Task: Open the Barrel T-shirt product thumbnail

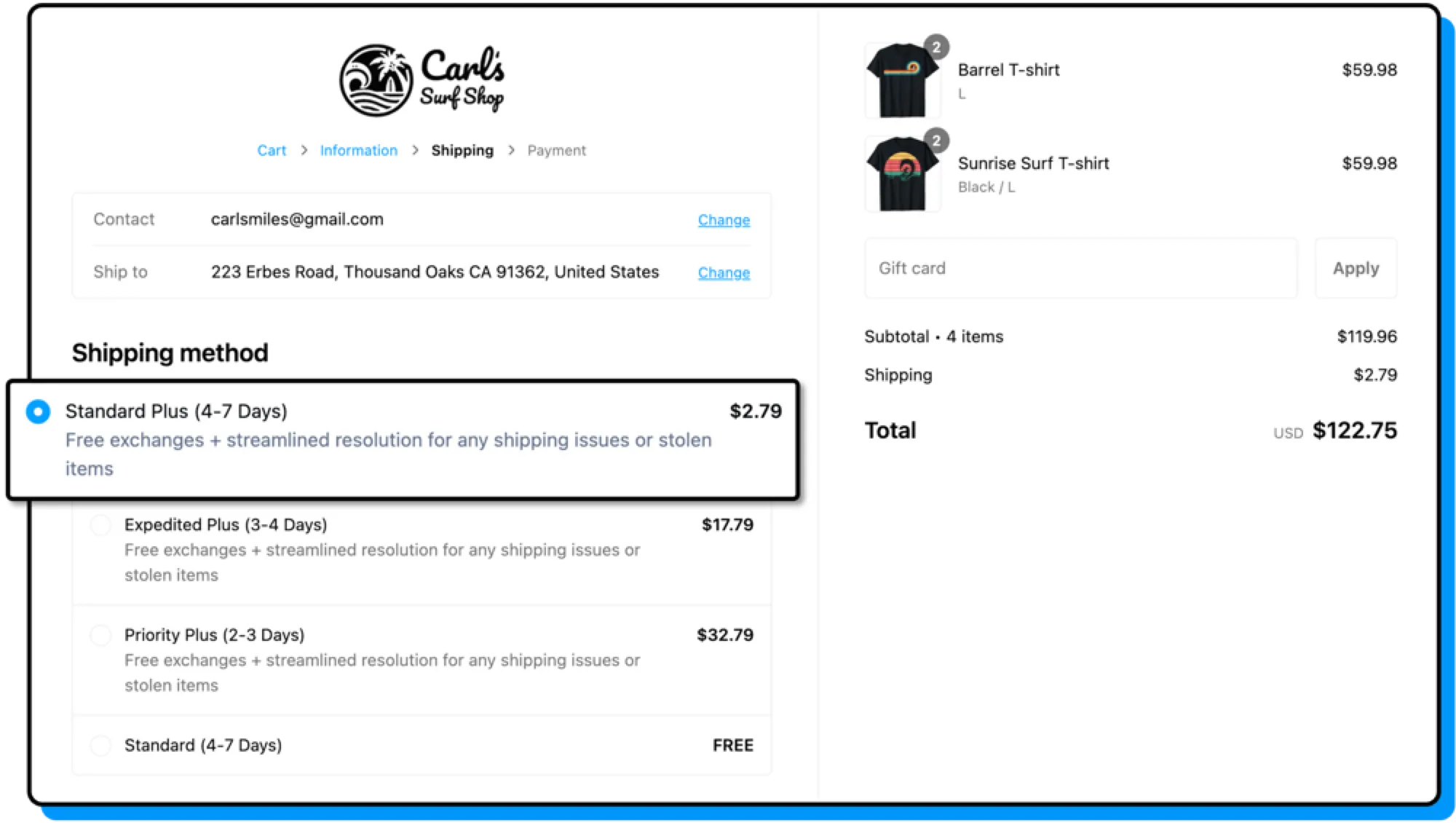Action: [901, 82]
